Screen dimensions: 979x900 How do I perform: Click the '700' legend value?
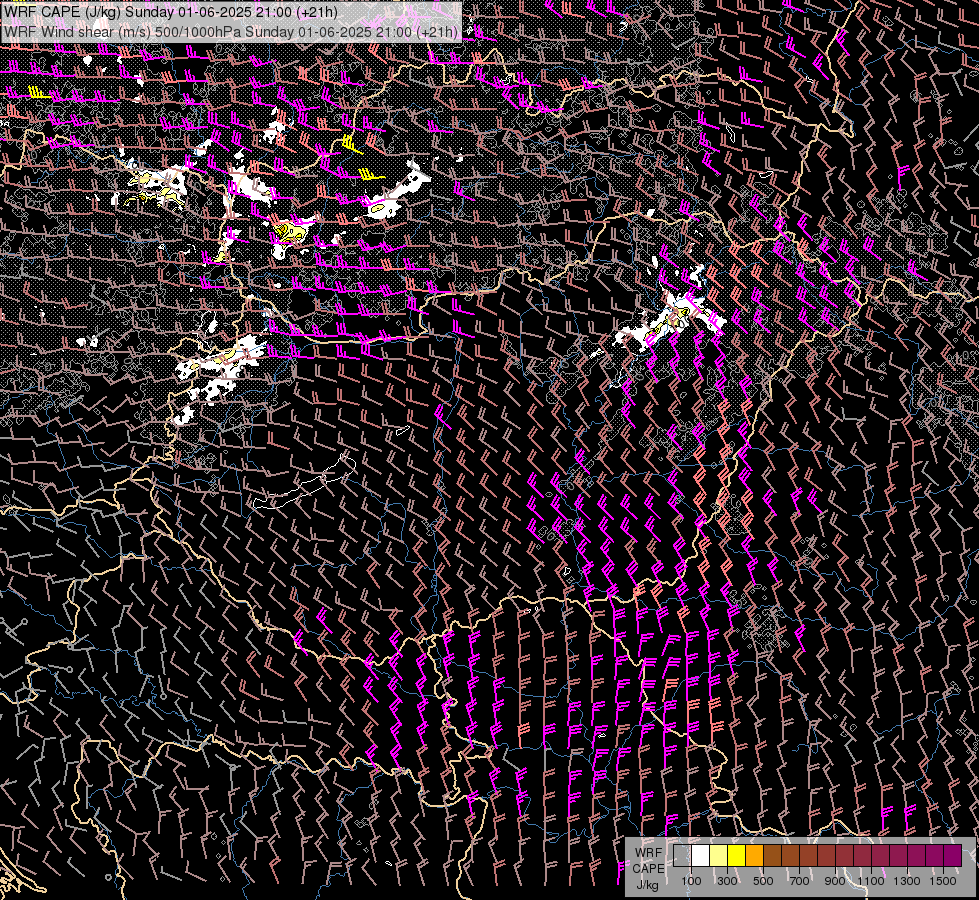pos(799,881)
